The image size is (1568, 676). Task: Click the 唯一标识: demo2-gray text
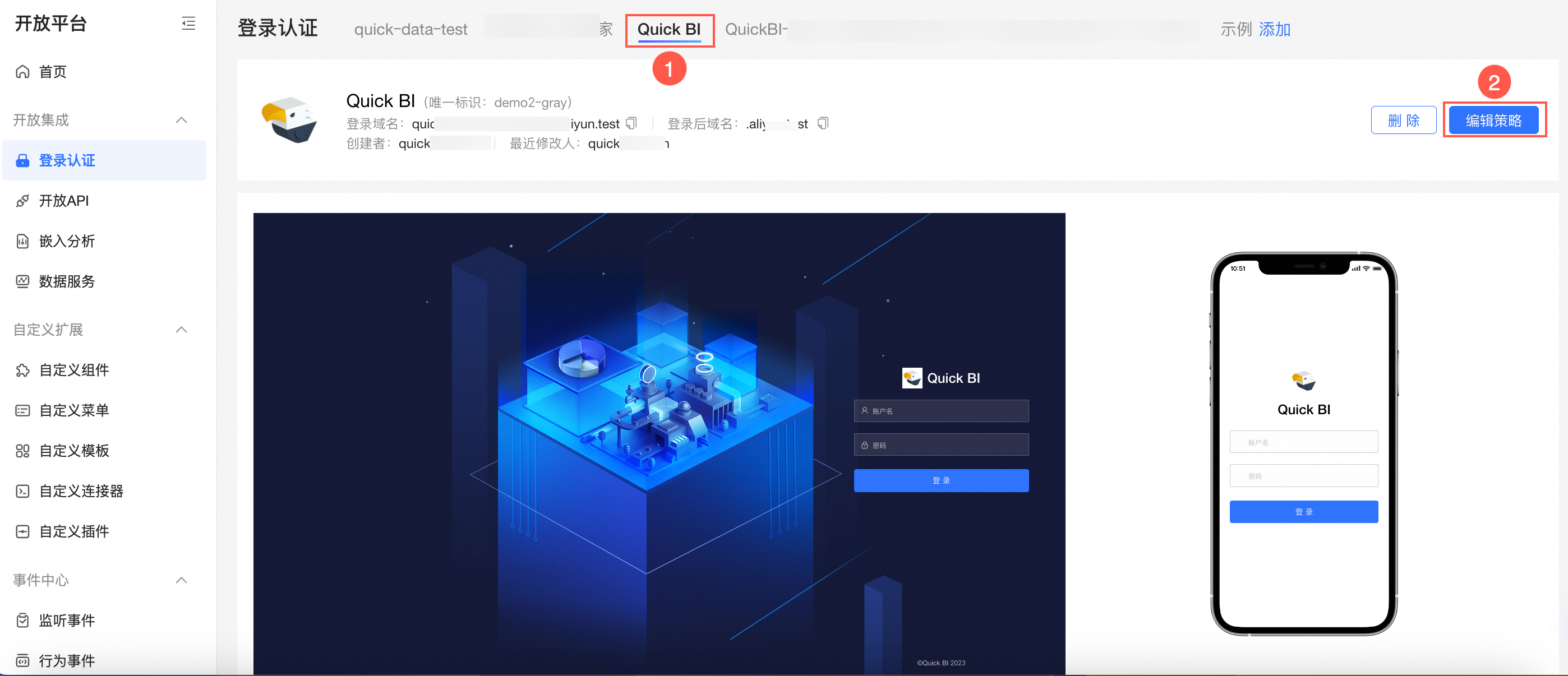(498, 102)
